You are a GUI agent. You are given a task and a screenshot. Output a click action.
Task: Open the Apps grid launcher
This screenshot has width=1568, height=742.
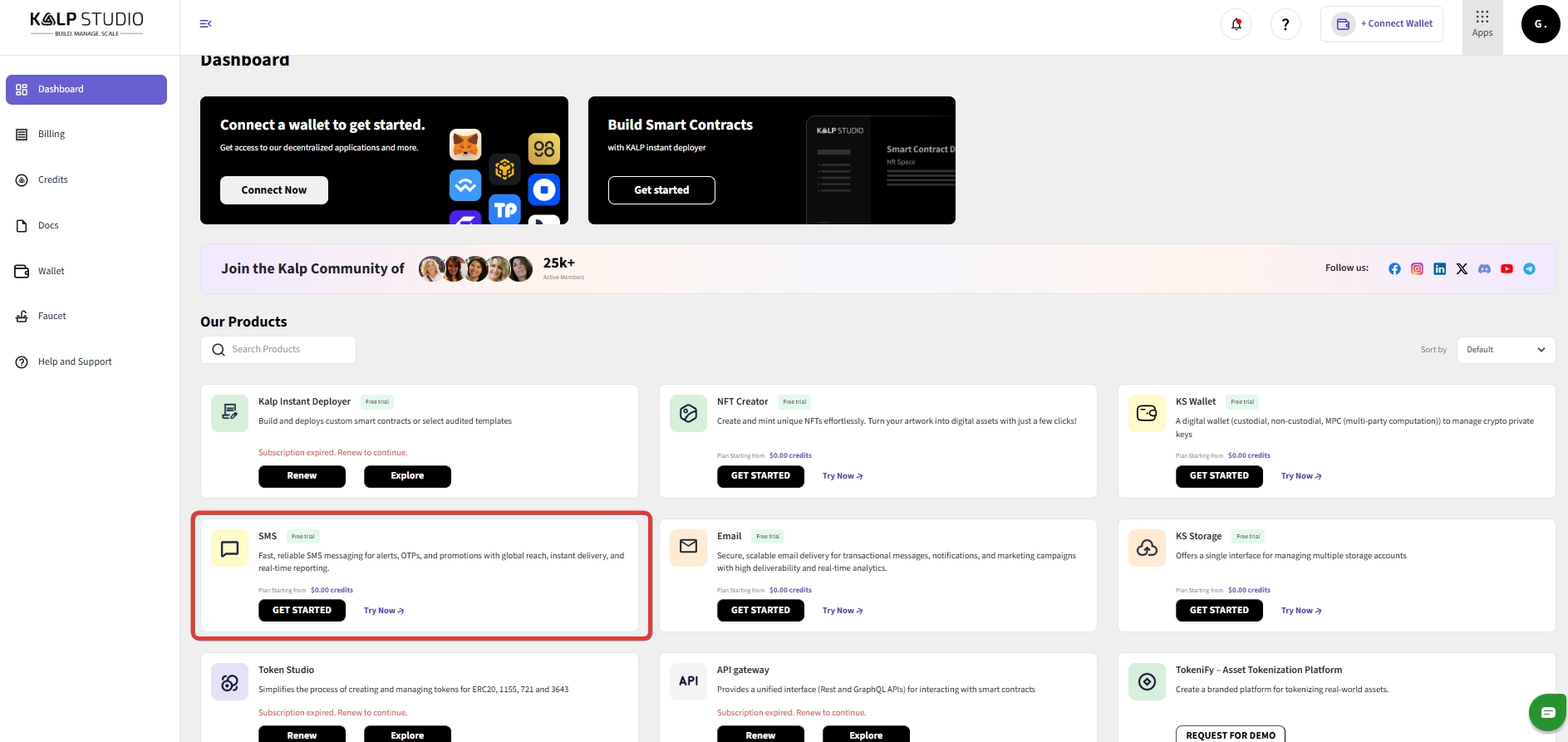coord(1482,24)
